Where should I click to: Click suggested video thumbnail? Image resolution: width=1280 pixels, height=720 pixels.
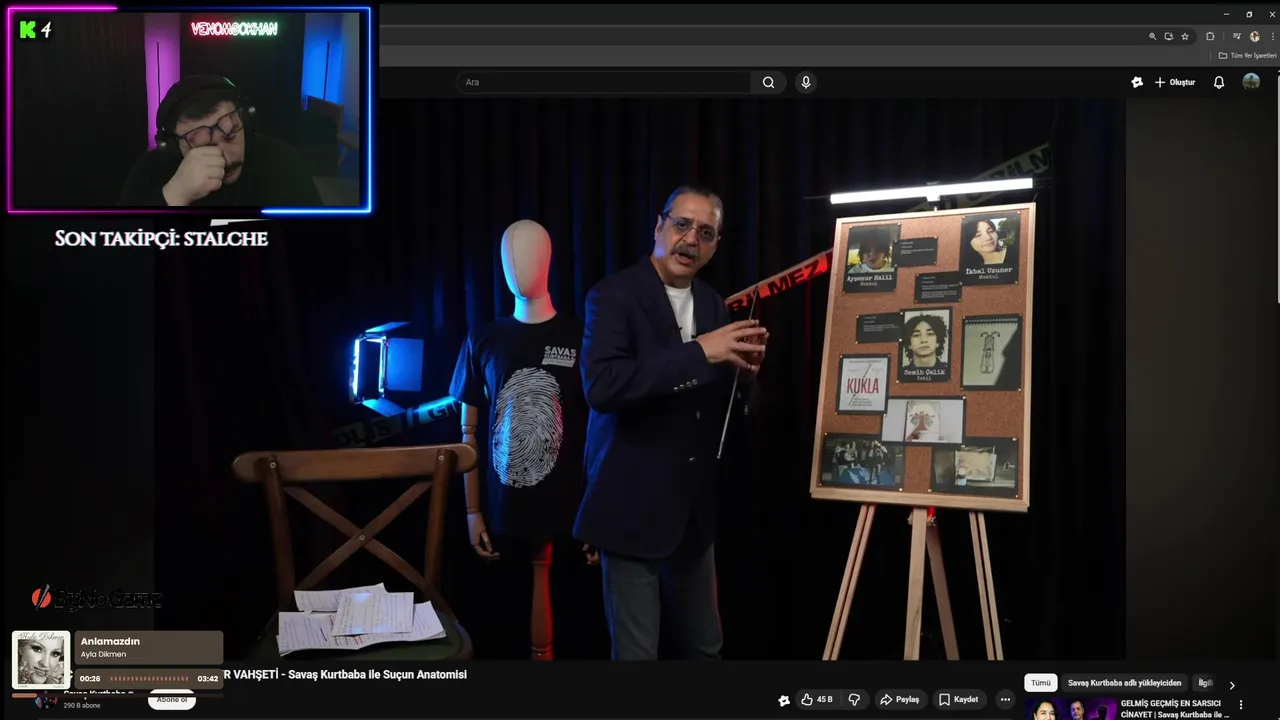(1071, 709)
